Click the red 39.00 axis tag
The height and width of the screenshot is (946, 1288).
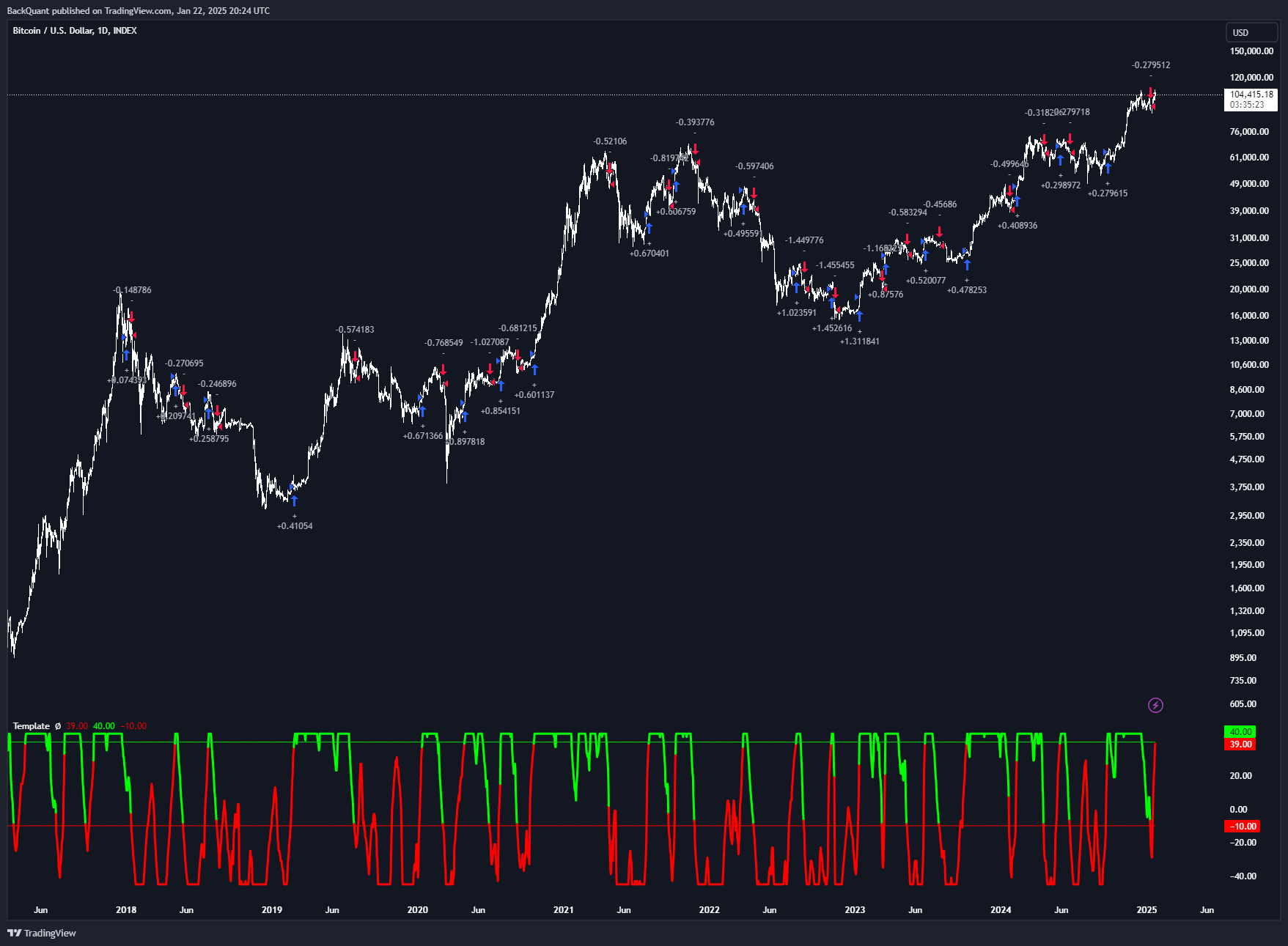[1240, 744]
